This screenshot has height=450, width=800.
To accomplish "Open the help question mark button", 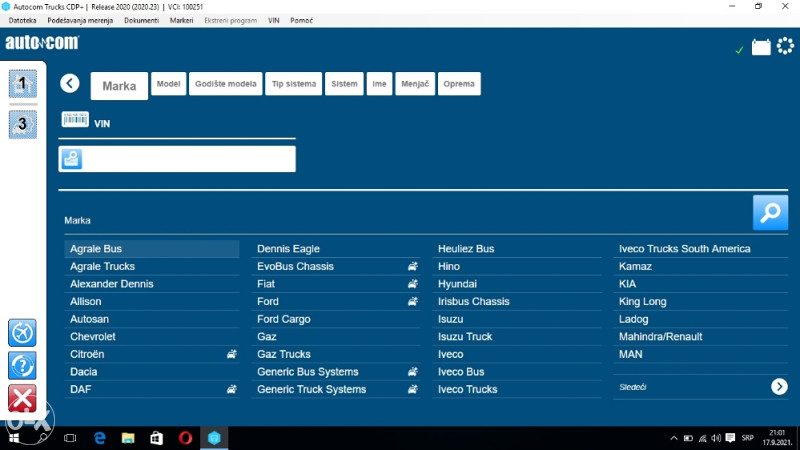I will pos(22,365).
